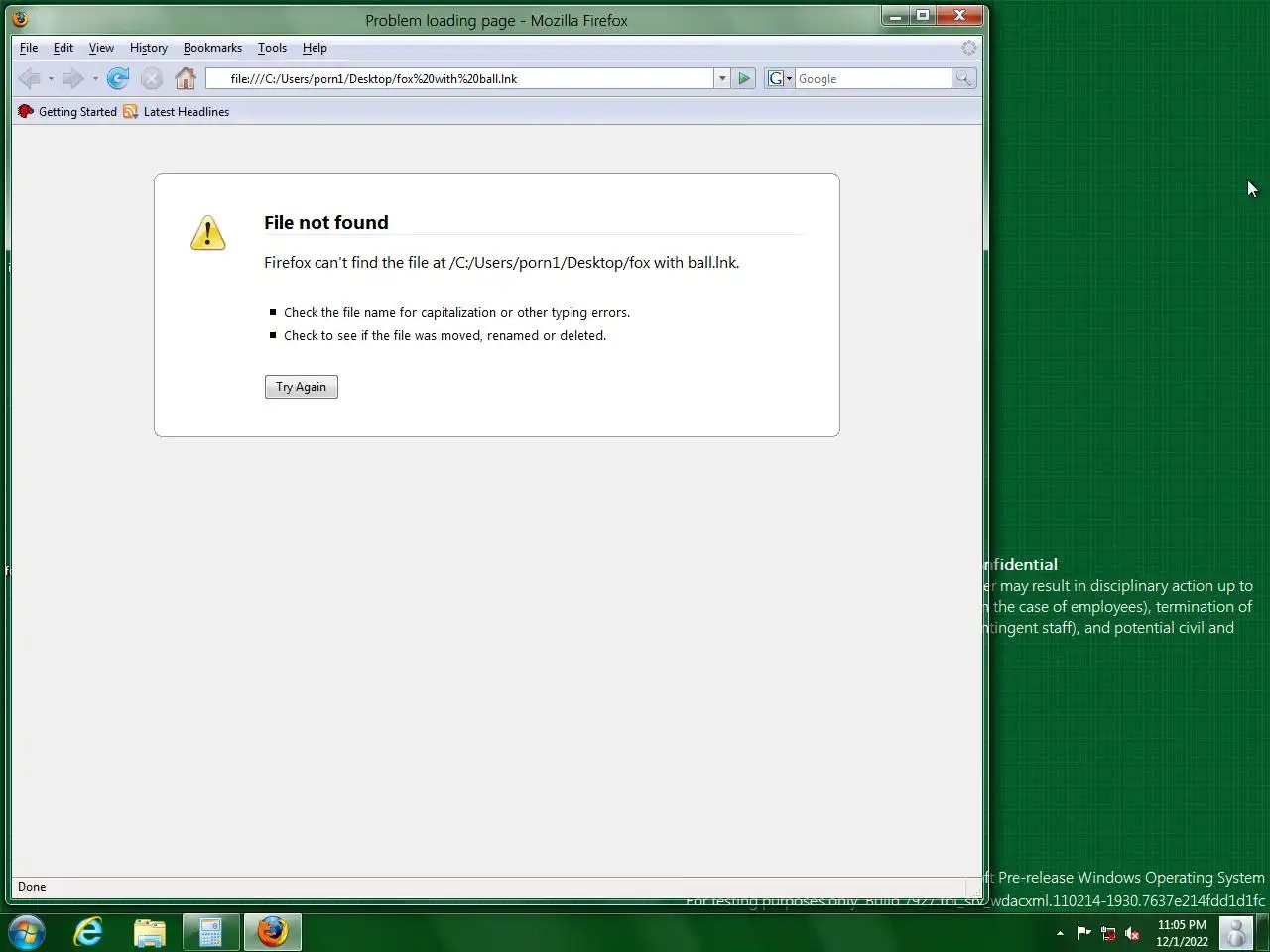Click the search magnifier icon
Viewport: 1270px width, 952px height.
[x=963, y=78]
